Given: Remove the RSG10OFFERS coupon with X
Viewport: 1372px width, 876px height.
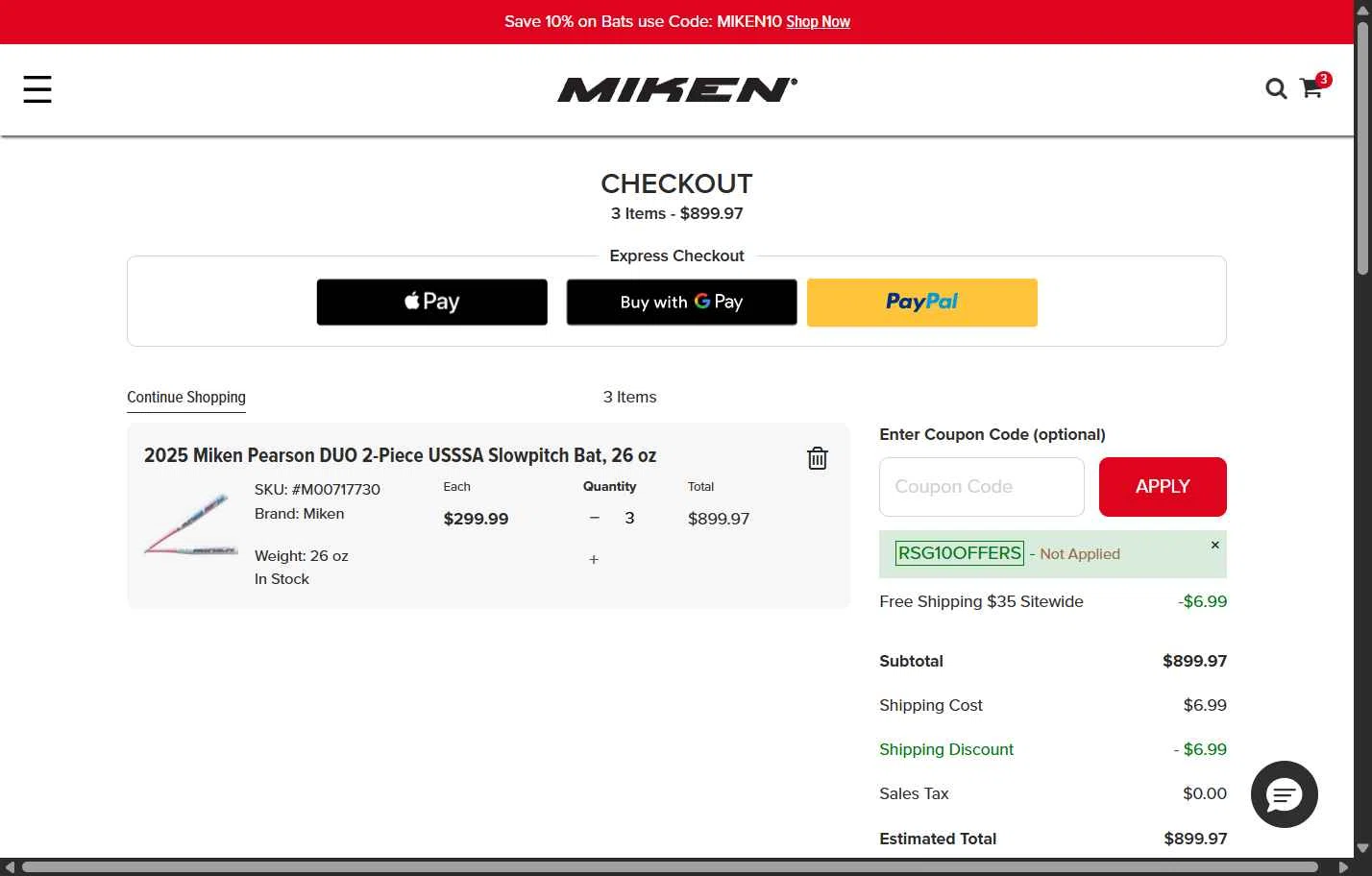Looking at the screenshot, I should [x=1214, y=545].
